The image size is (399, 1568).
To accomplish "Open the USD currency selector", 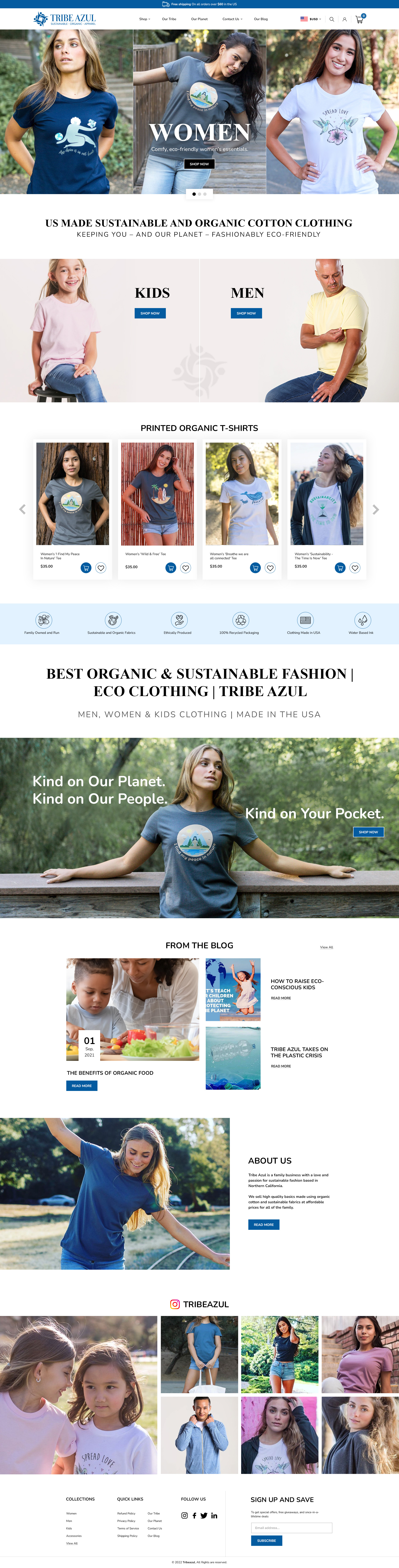I will (311, 19).
